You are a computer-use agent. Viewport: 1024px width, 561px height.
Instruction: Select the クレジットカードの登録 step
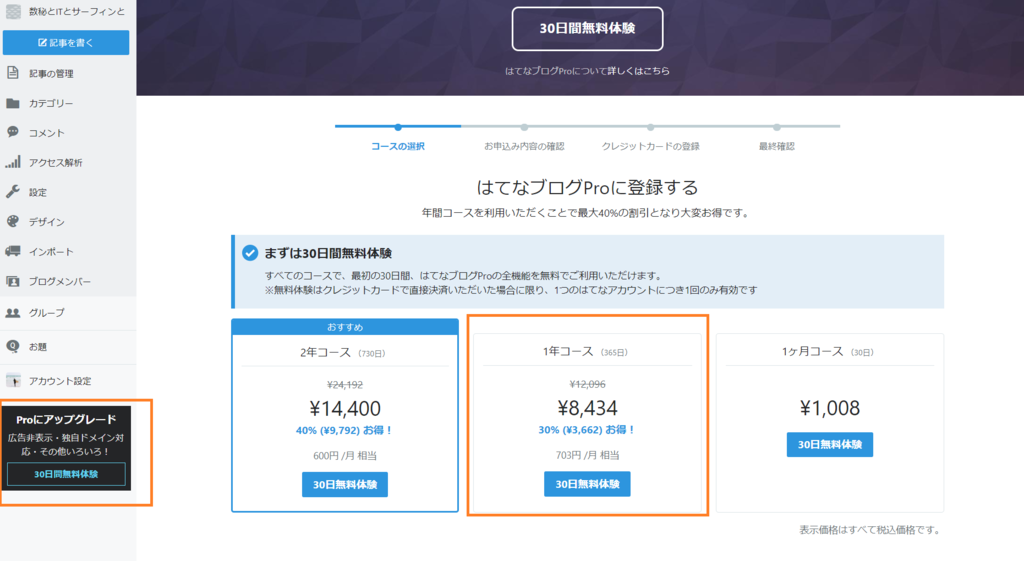pyautogui.click(x=650, y=146)
